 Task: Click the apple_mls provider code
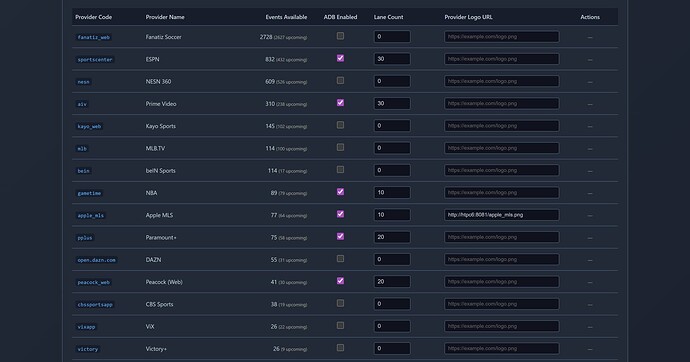91,216
